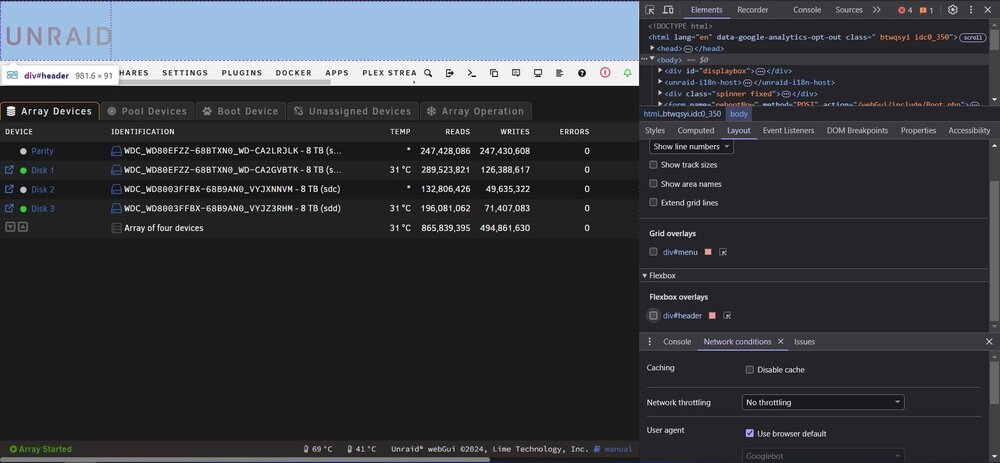1000x463 pixels.
Task: Toggle the device toolbar icon in DevTools
Action: tap(668, 10)
